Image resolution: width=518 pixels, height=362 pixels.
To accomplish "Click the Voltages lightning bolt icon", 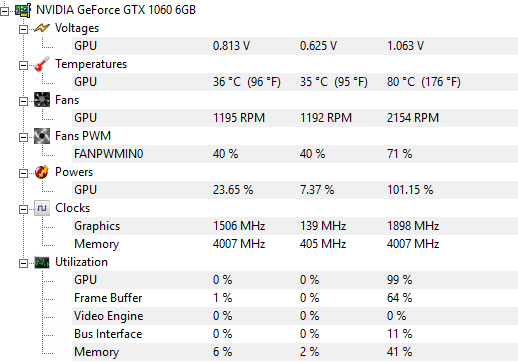I will coord(42,28).
